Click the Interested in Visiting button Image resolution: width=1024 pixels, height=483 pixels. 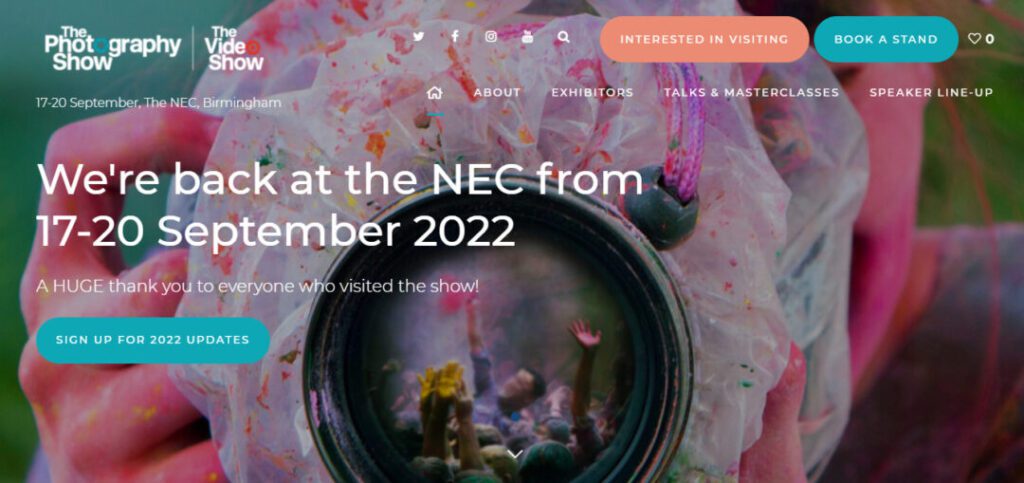click(704, 39)
